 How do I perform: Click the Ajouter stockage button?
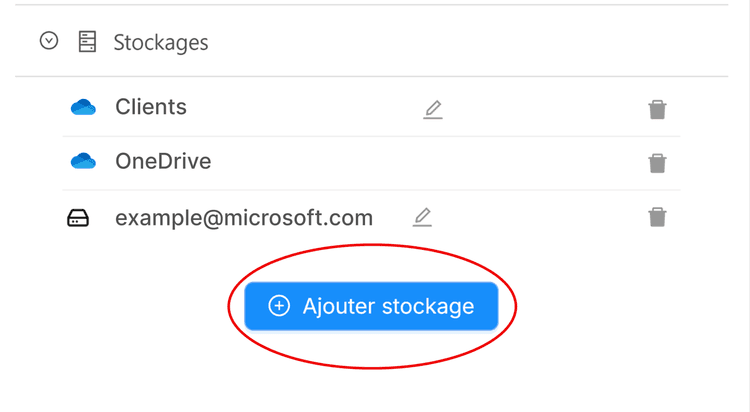(x=371, y=306)
